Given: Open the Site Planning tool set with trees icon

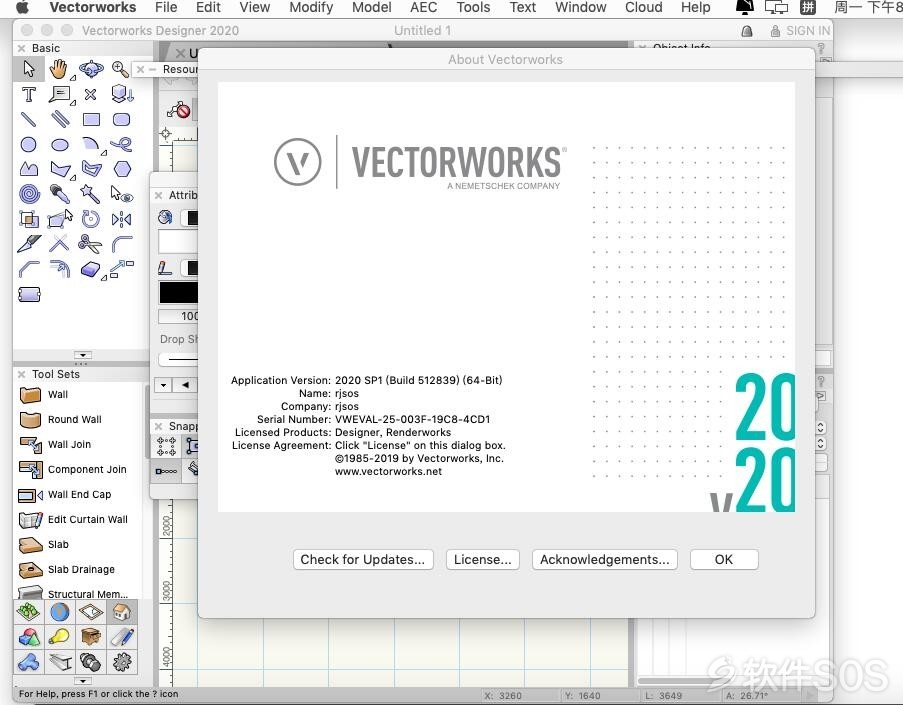Looking at the screenshot, I should [29, 612].
